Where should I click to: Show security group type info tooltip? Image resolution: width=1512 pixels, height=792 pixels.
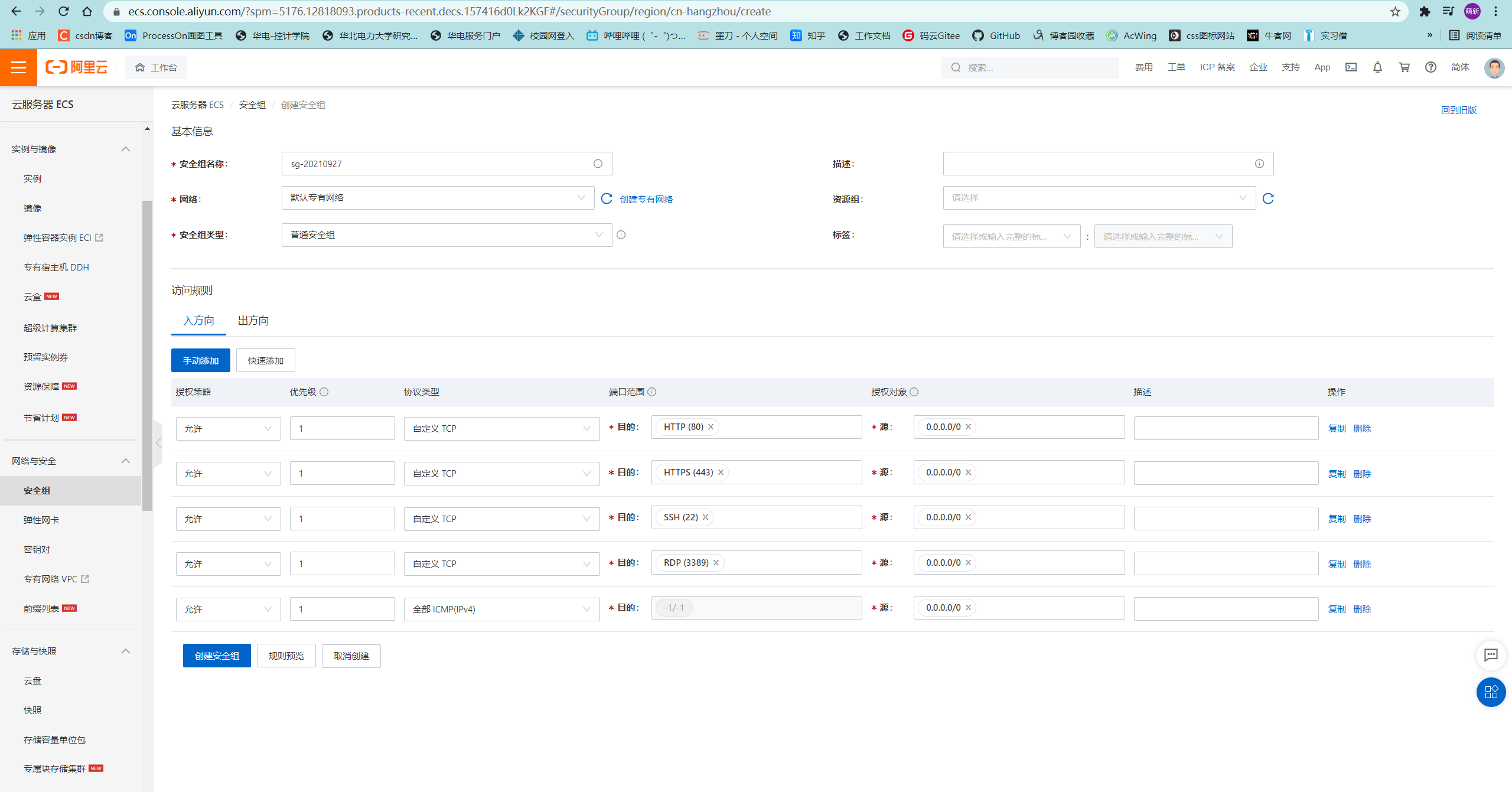point(621,235)
